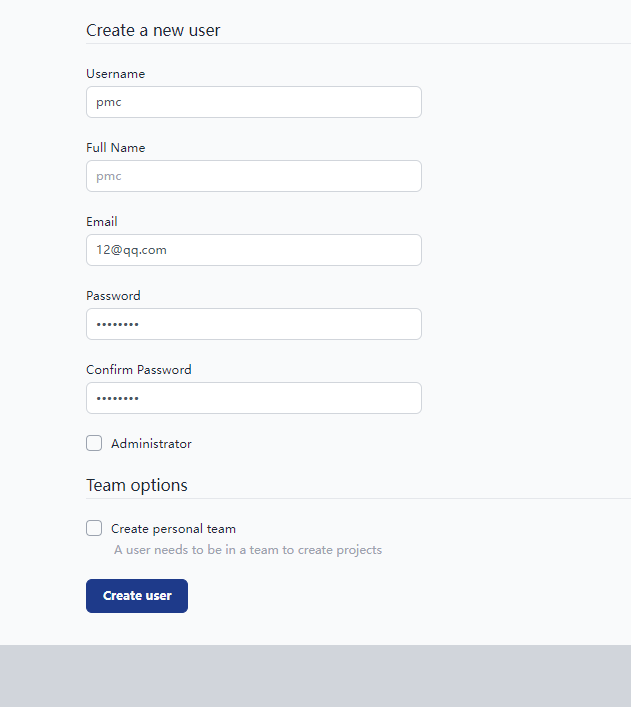The width and height of the screenshot is (631, 707).
Task: Check the Create personal team box
Action: [94, 528]
